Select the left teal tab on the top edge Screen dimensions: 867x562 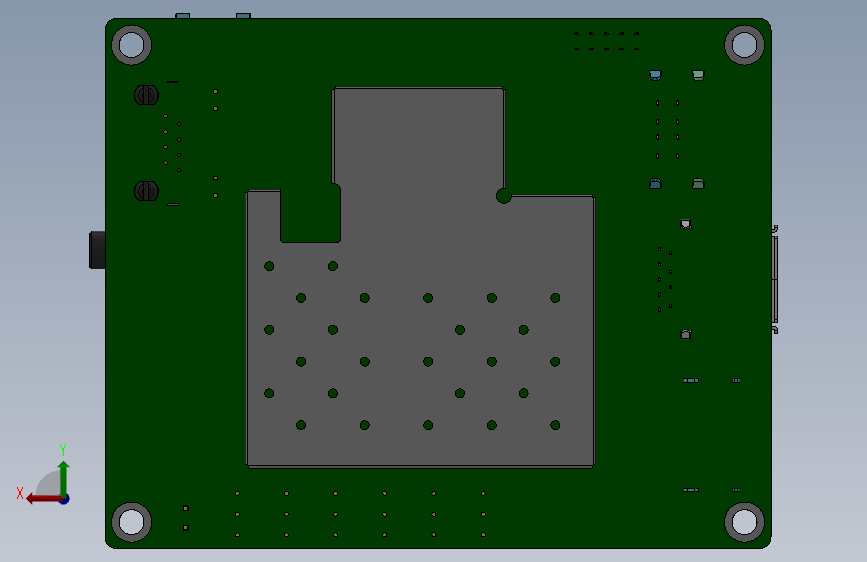pos(182,16)
